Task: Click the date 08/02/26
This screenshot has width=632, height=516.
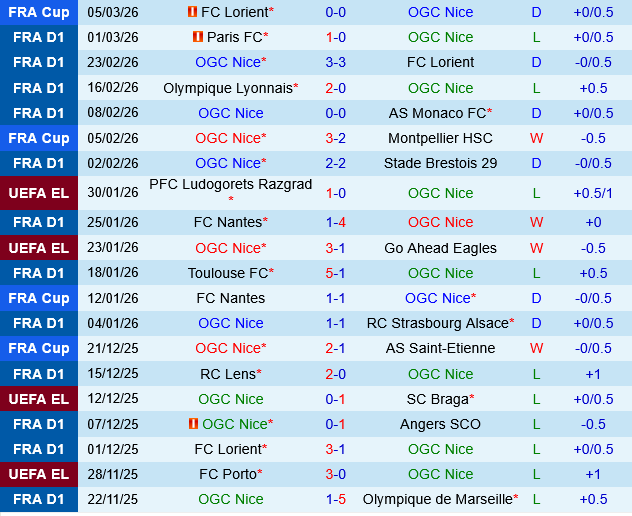Action: (x=113, y=112)
